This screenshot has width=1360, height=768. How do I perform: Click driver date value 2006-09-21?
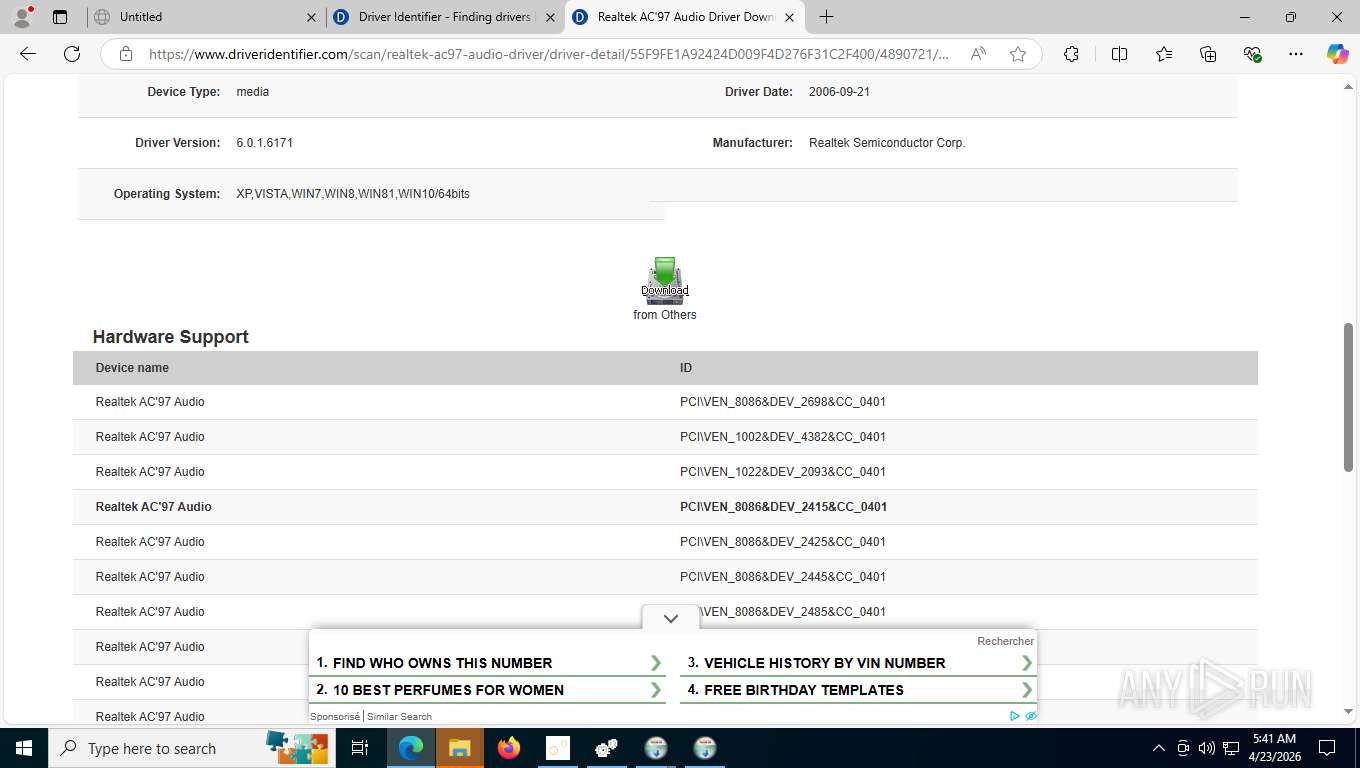tap(839, 92)
